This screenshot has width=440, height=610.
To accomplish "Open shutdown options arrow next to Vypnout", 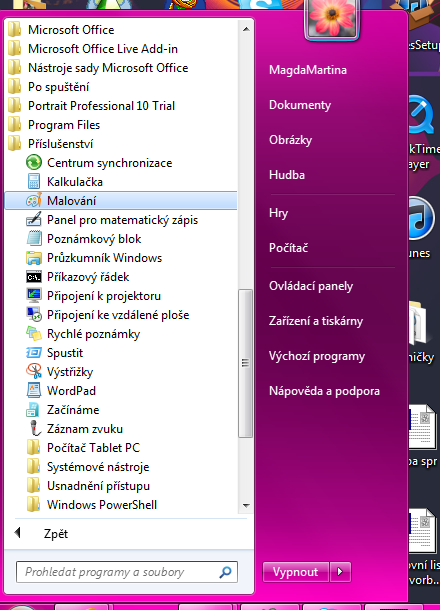I will click(340, 572).
